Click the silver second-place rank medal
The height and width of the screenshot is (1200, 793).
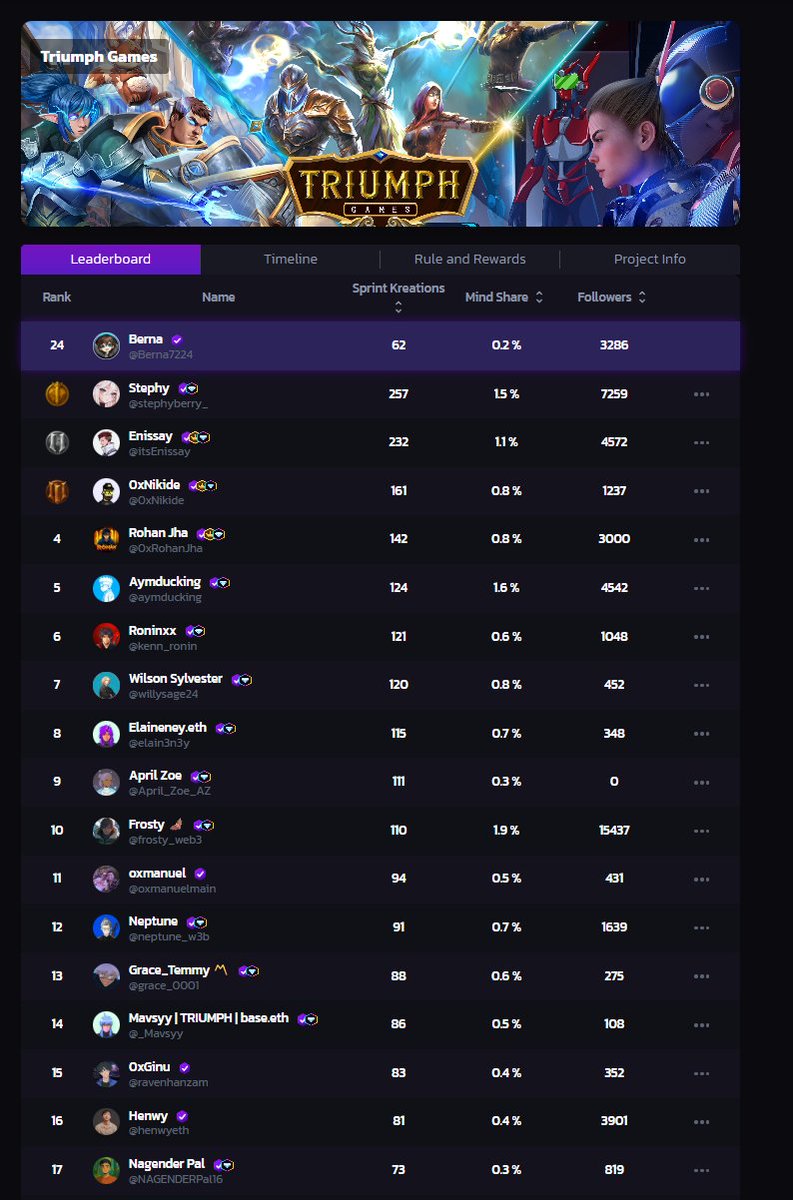57,442
